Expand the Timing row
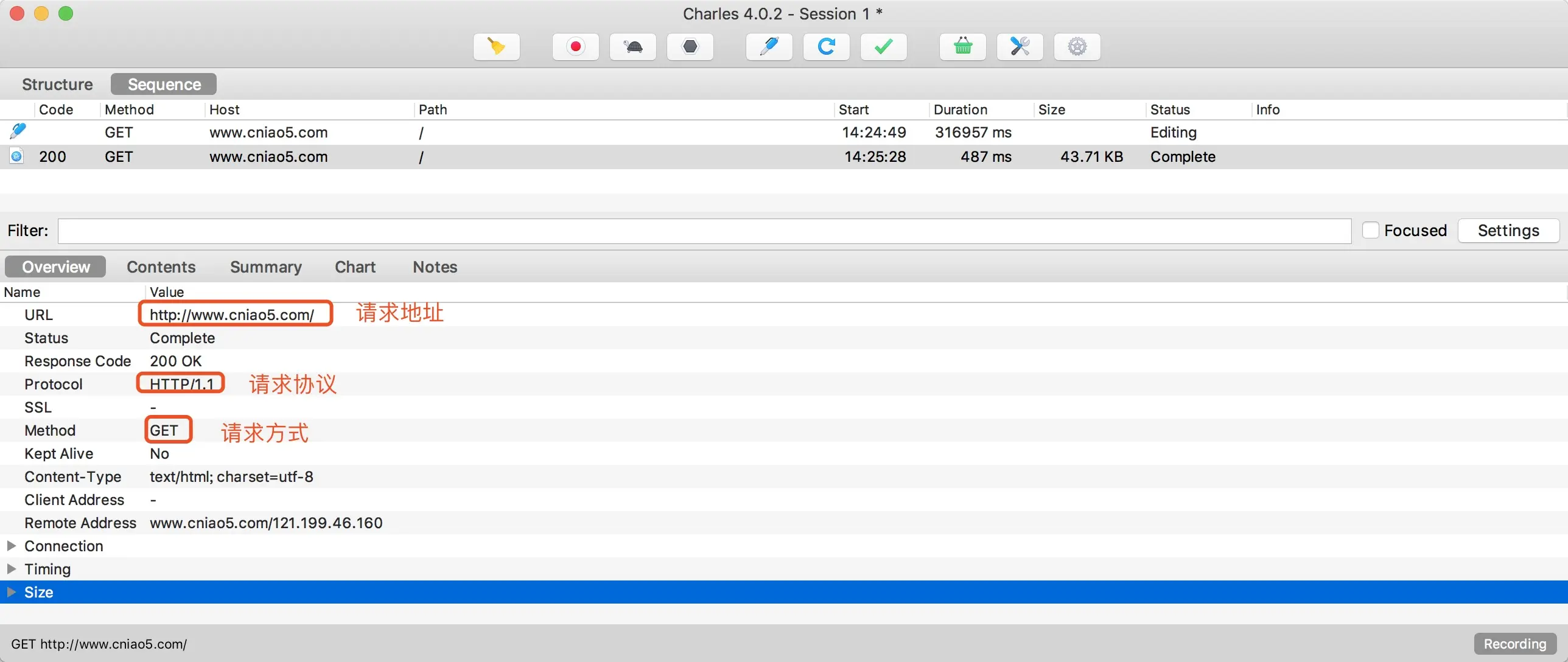 11,569
